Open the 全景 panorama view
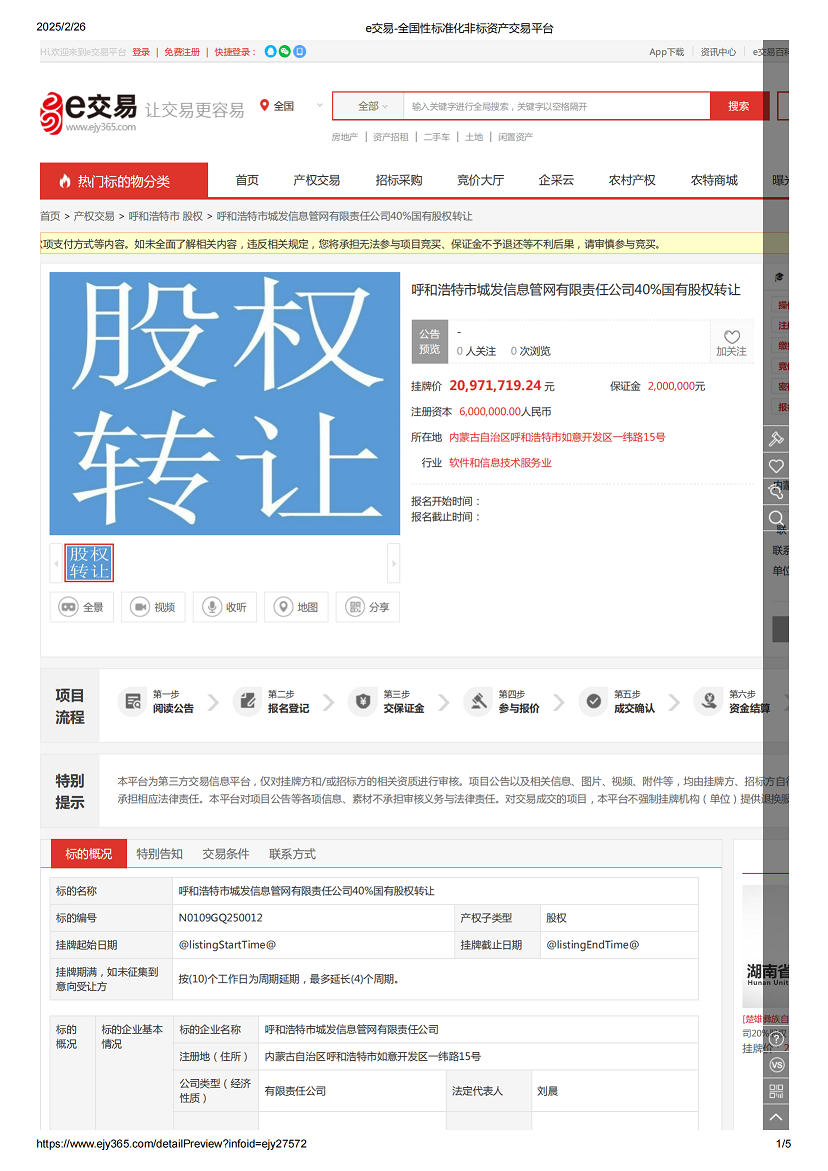The height and width of the screenshot is (1171, 828). [x=82, y=607]
